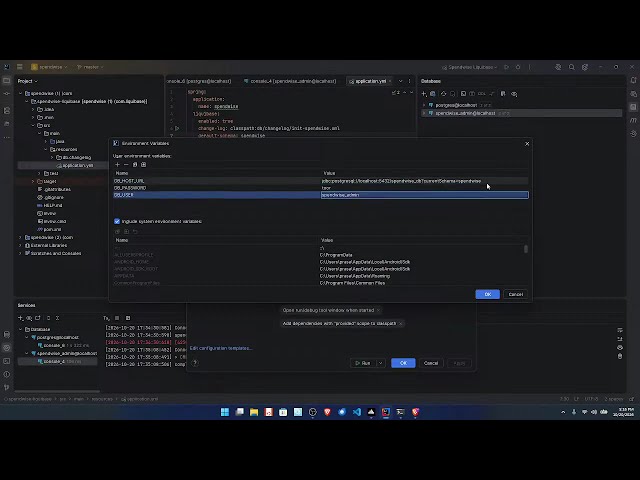
Task: Select External Libraries node
Action: pyautogui.click(x=46, y=245)
